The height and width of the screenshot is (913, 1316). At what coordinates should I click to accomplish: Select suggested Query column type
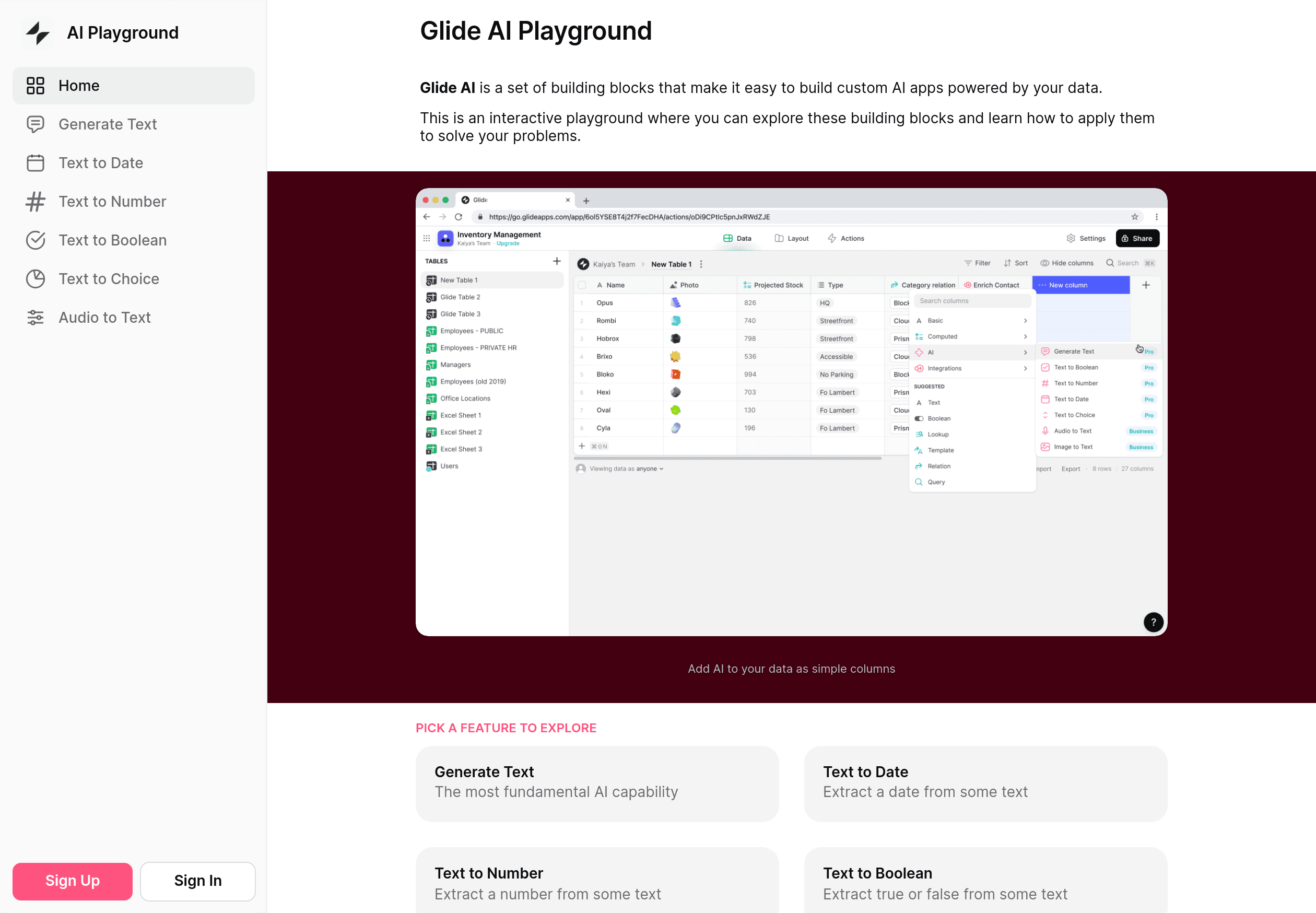coord(972,482)
